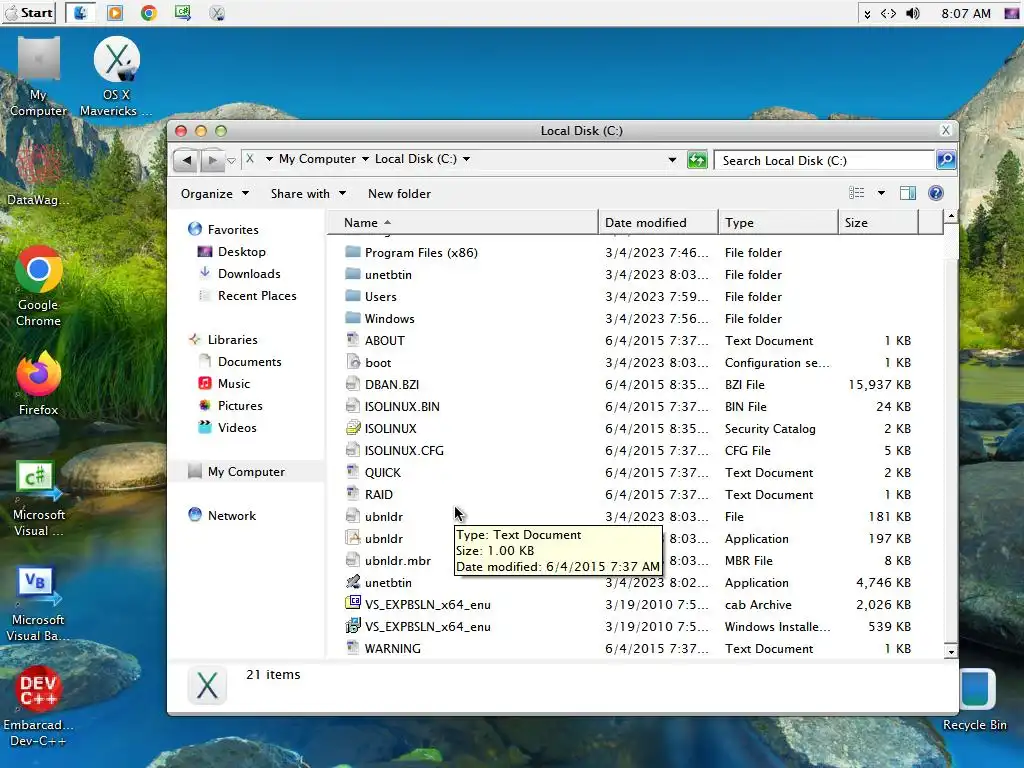1024x768 pixels.
Task: Sort by Size column header
Action: coord(878,223)
